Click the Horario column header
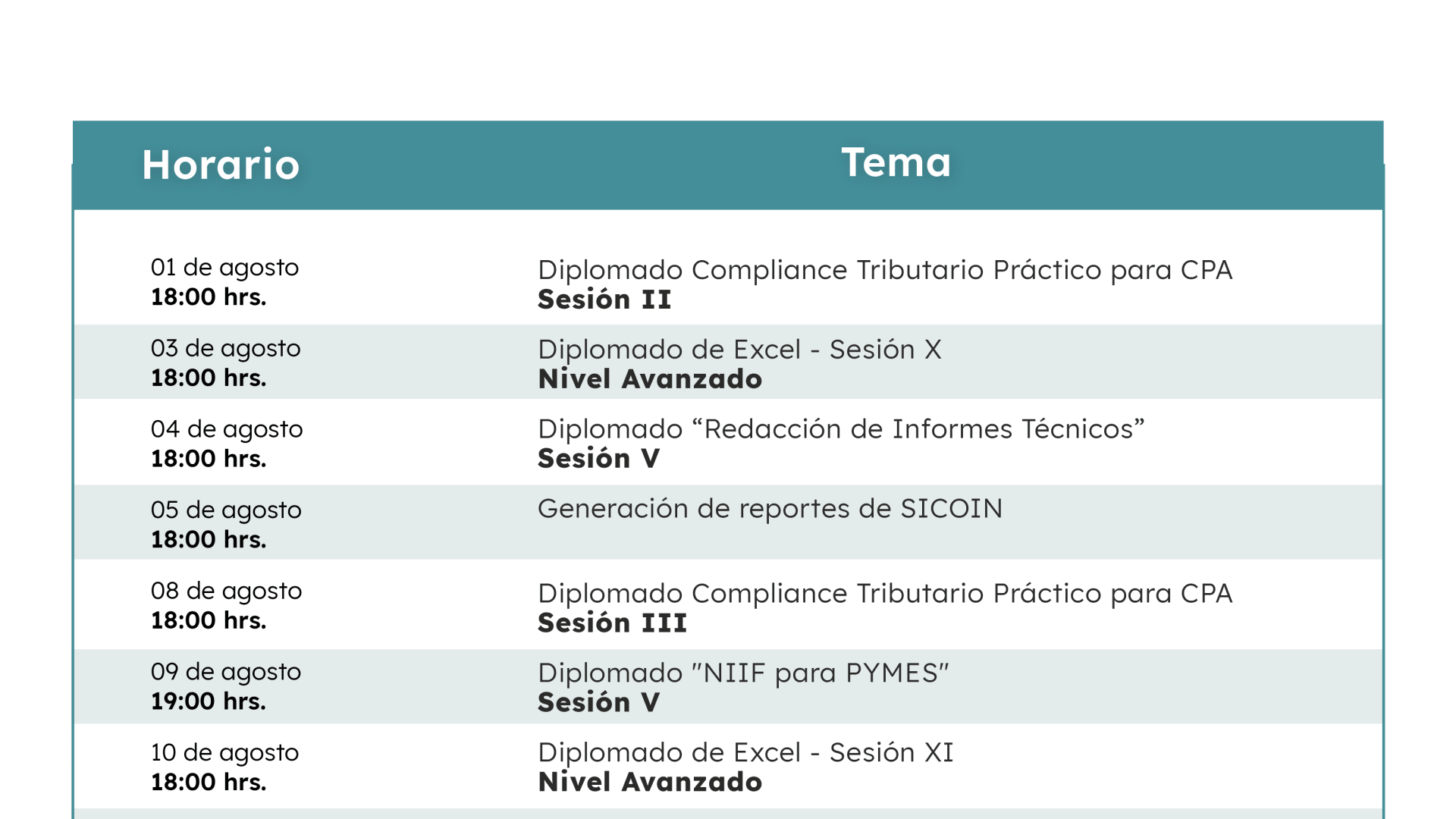1456x819 pixels. [221, 165]
